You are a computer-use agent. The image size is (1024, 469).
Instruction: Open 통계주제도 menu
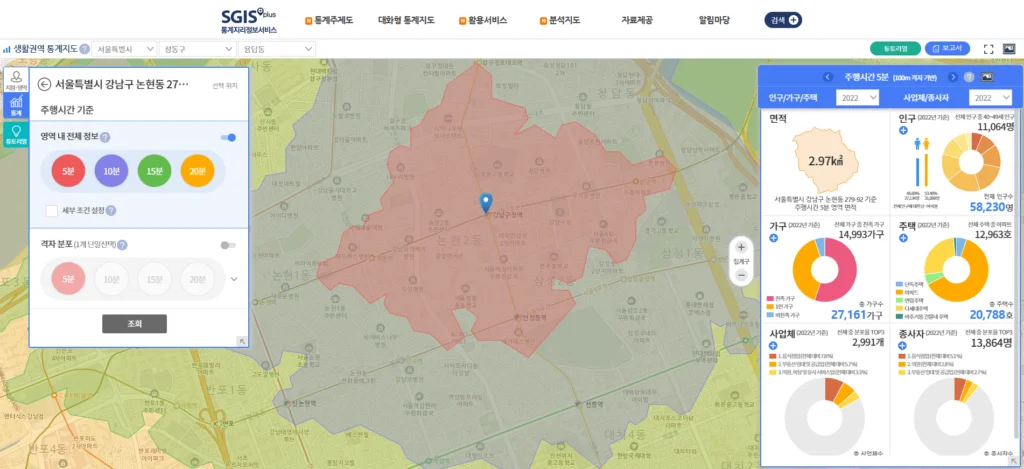(x=329, y=20)
